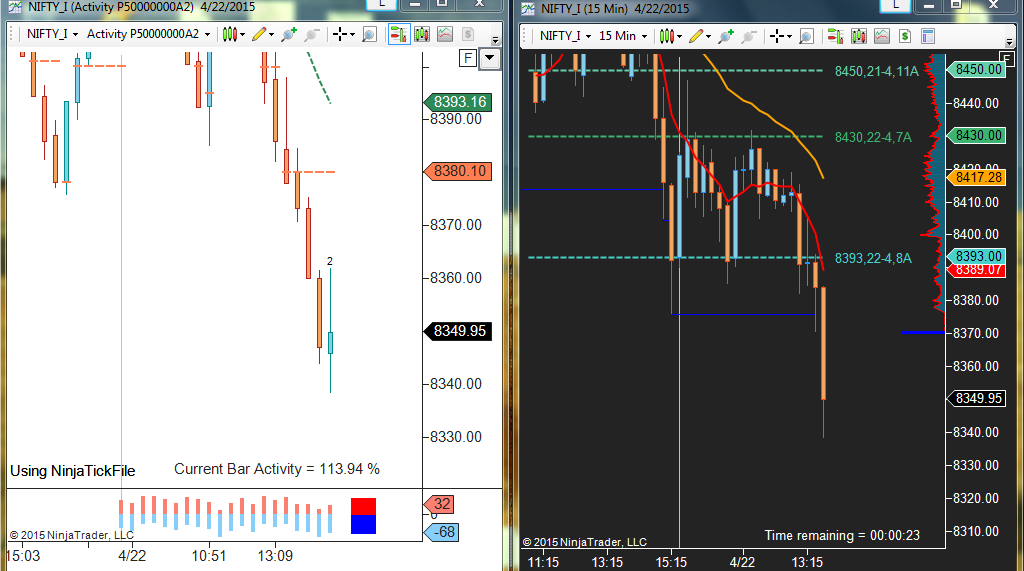Image resolution: width=1024 pixels, height=571 pixels.
Task: Click 8349.95 marker in 15 Min window
Action: point(976,399)
